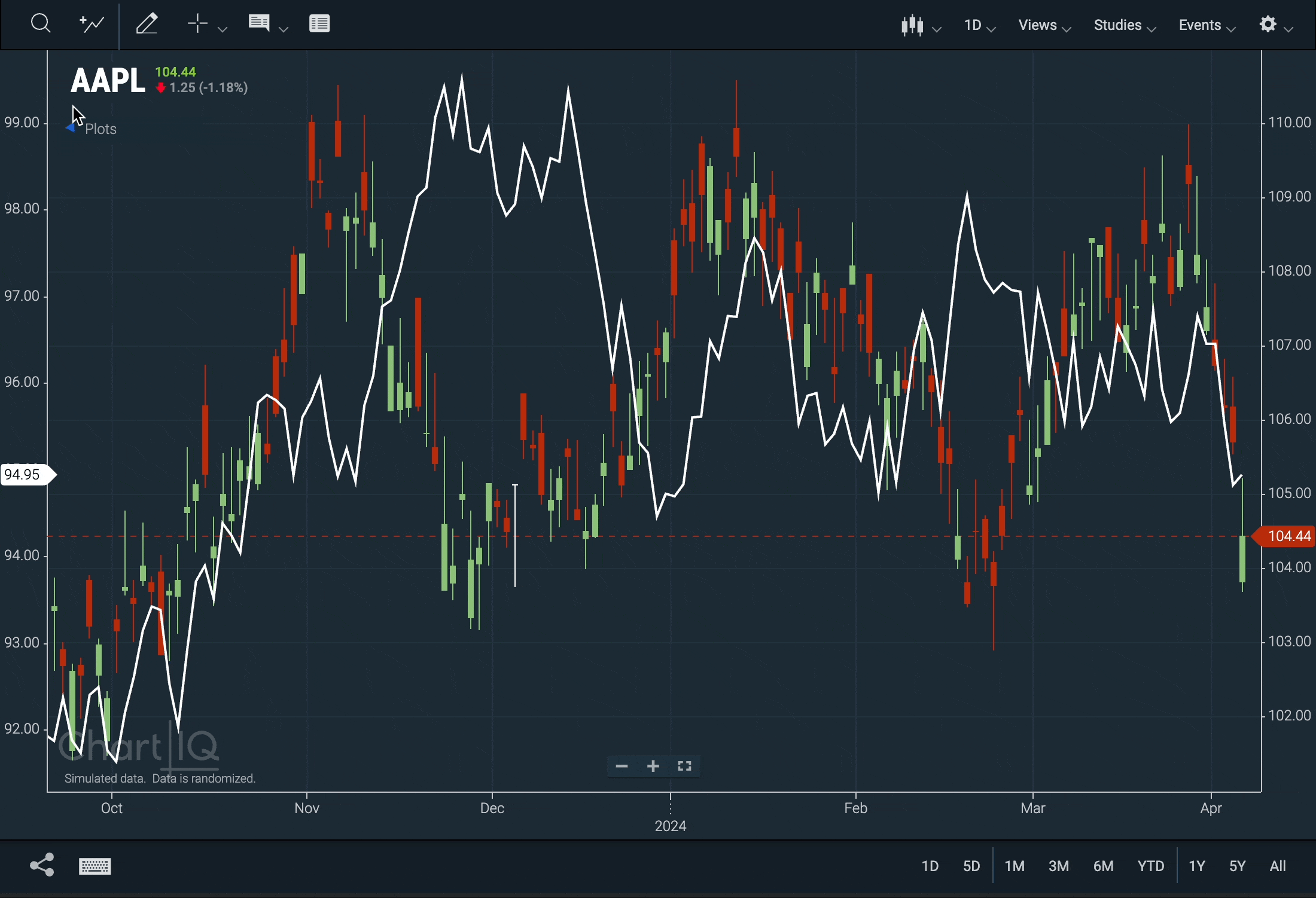Zoom out with the minus button

(x=622, y=766)
